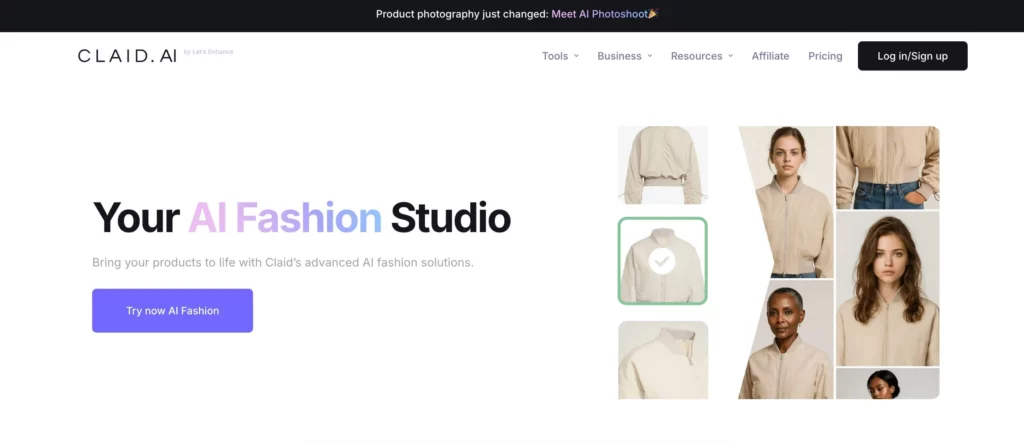Click the Your AI Fashion Studio heading
The width and height of the screenshot is (1024, 443).
[301, 217]
